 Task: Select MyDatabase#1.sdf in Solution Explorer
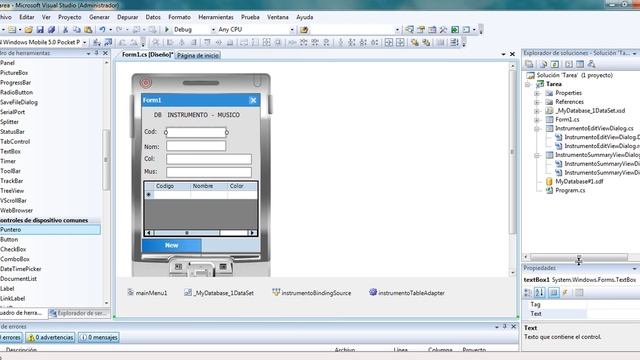pyautogui.click(x=579, y=182)
